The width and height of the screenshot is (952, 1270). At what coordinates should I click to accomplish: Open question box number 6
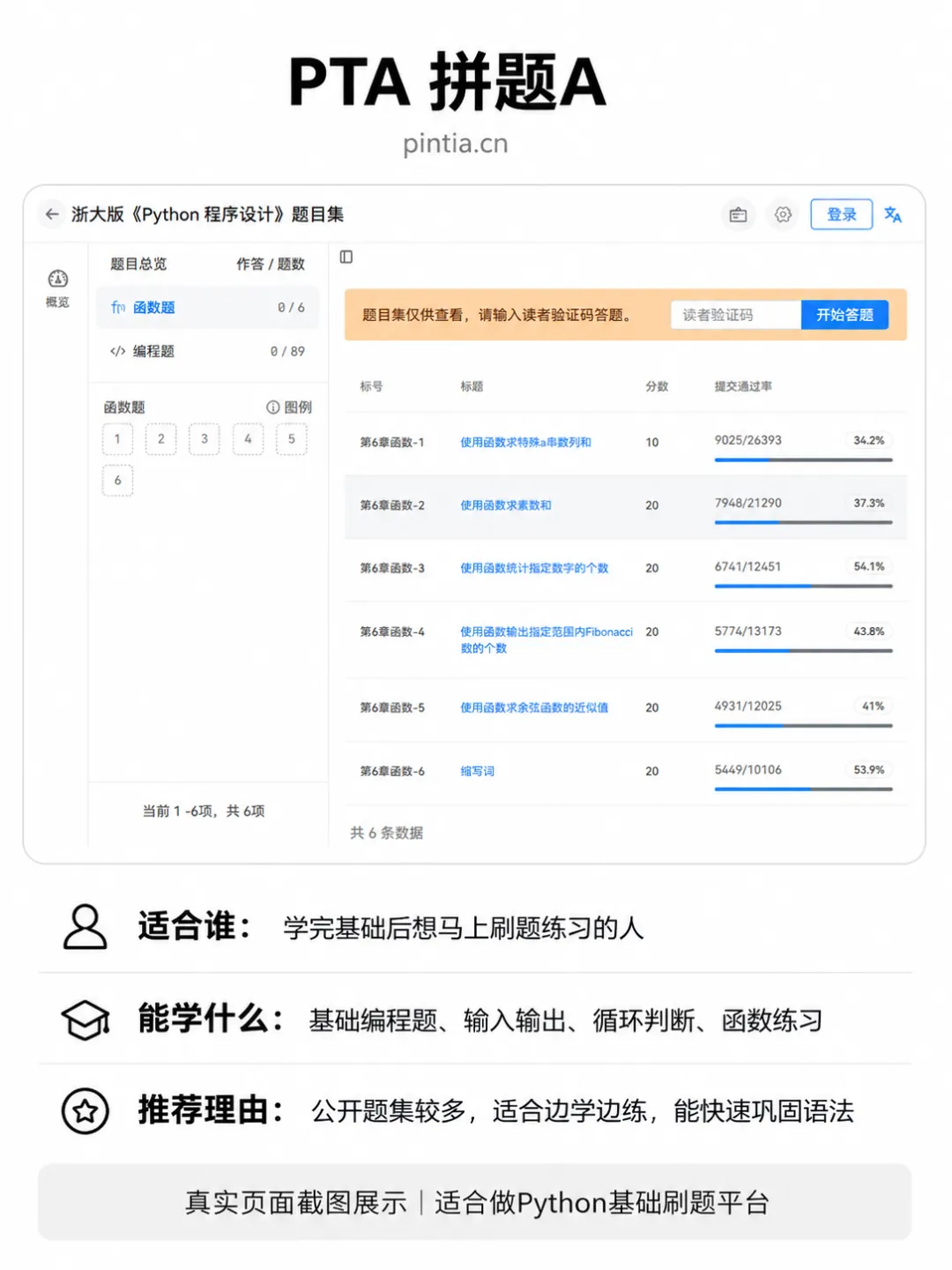(117, 481)
